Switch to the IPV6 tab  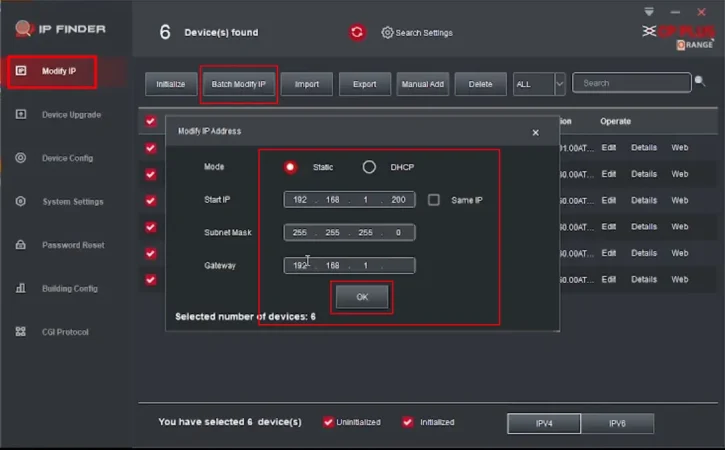[617, 423]
